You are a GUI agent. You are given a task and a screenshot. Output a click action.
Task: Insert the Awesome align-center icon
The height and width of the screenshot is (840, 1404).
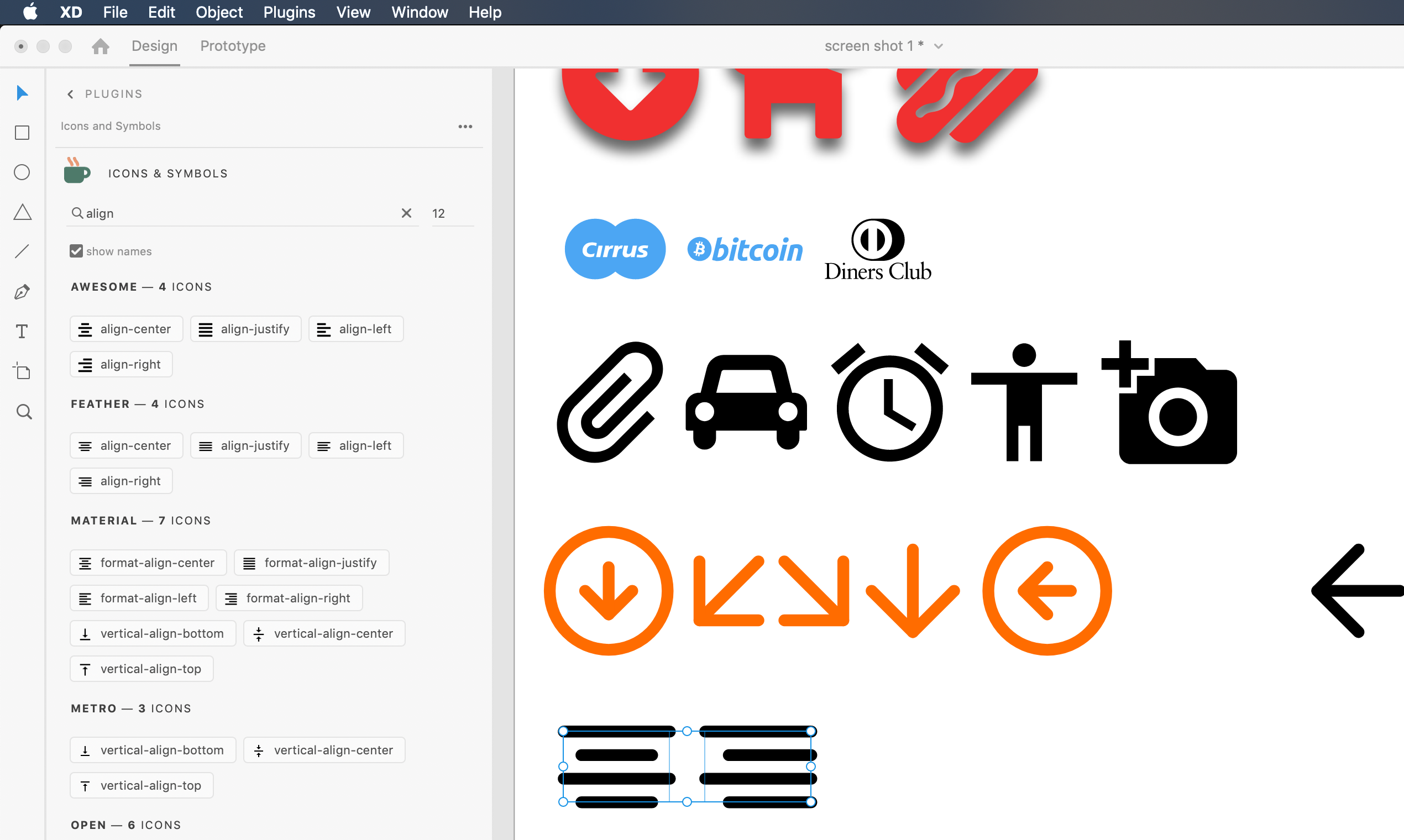(x=125, y=328)
